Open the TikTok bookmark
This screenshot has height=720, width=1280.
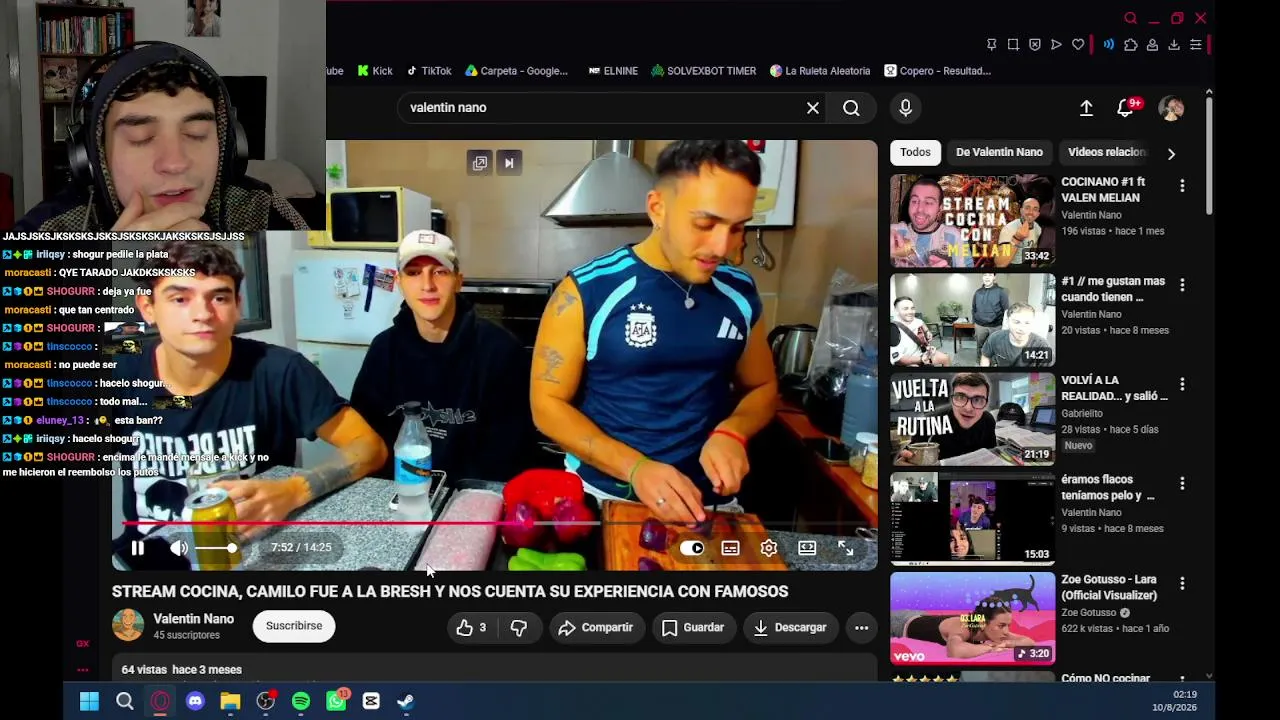(x=429, y=71)
